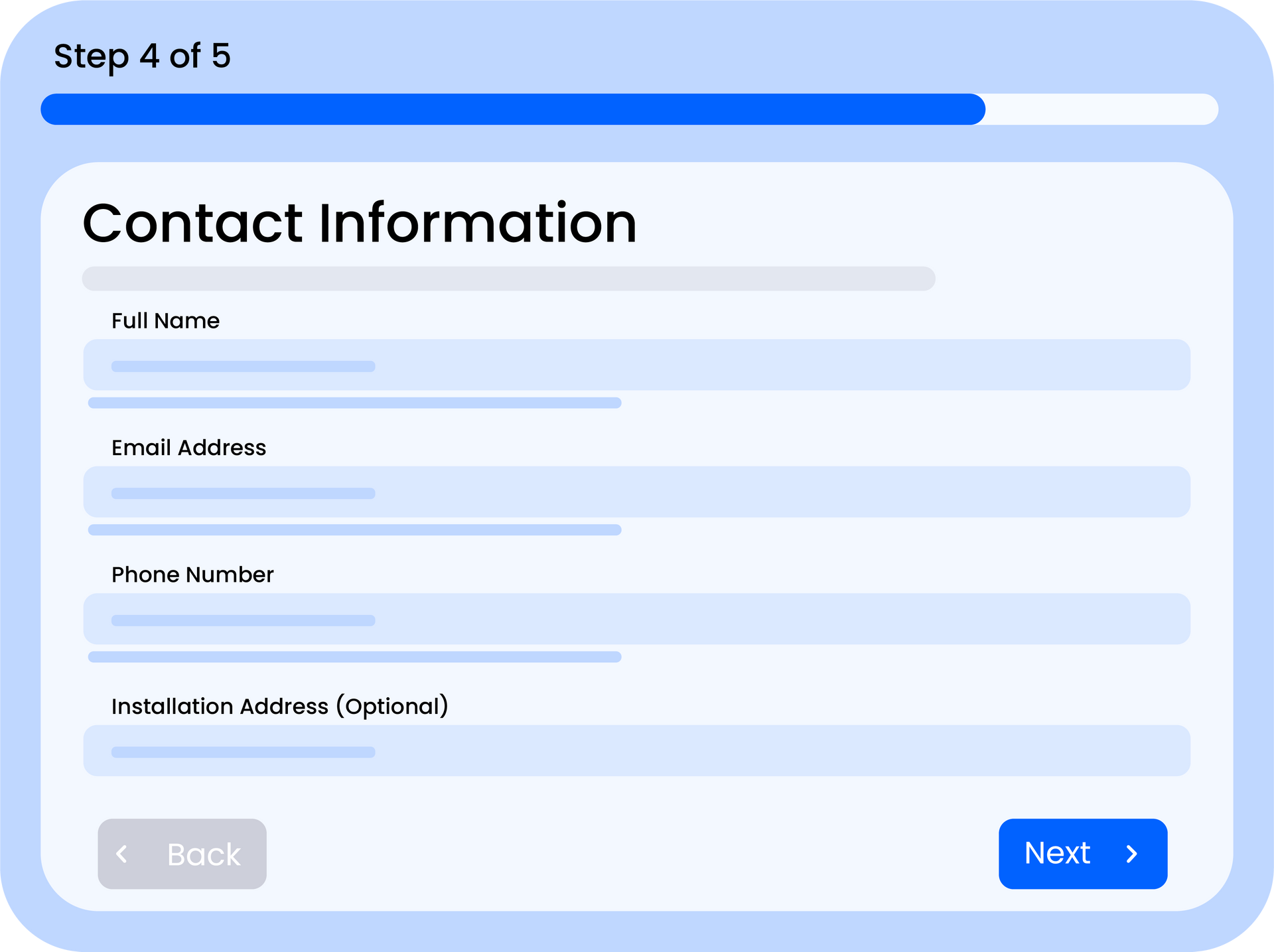Image resolution: width=1274 pixels, height=952 pixels.
Task: Click the Installation Address (Optional) label
Action: pyautogui.click(x=279, y=707)
